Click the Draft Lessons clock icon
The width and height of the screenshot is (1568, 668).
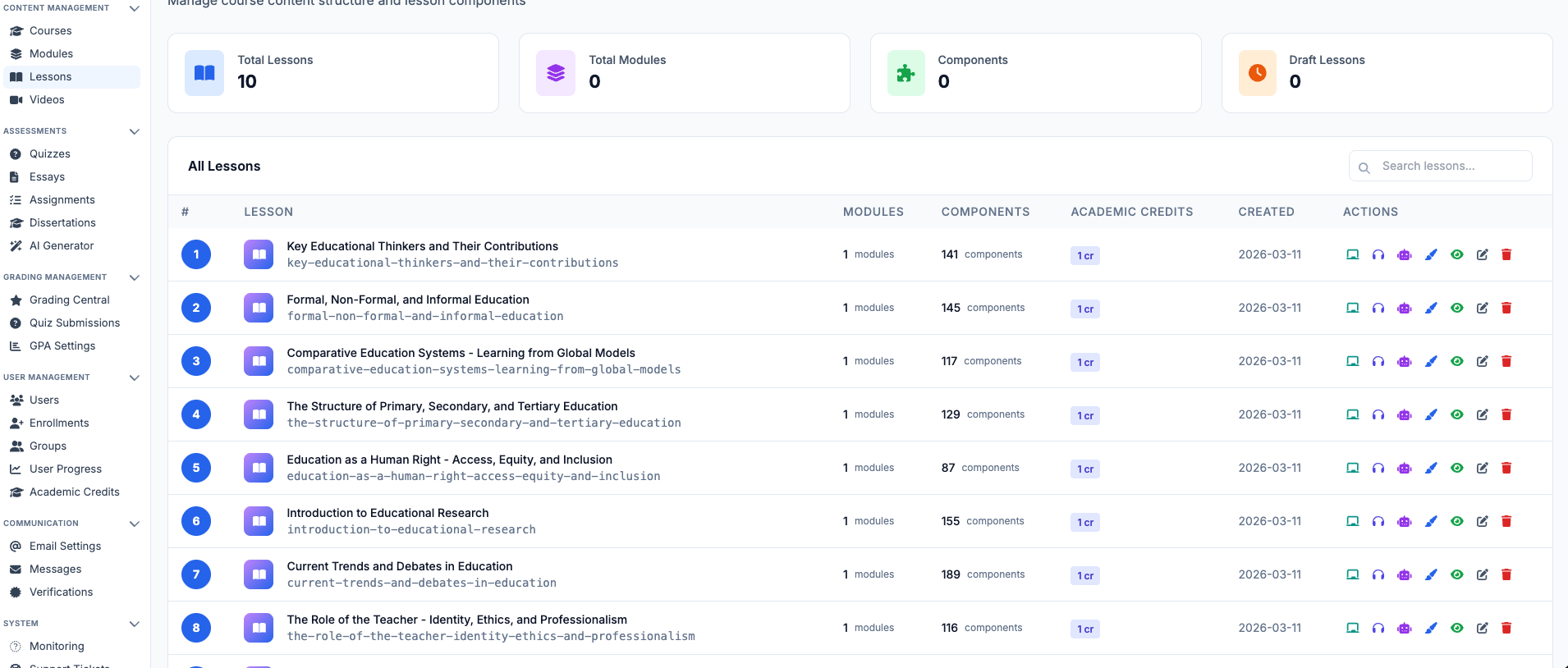[x=1257, y=73]
